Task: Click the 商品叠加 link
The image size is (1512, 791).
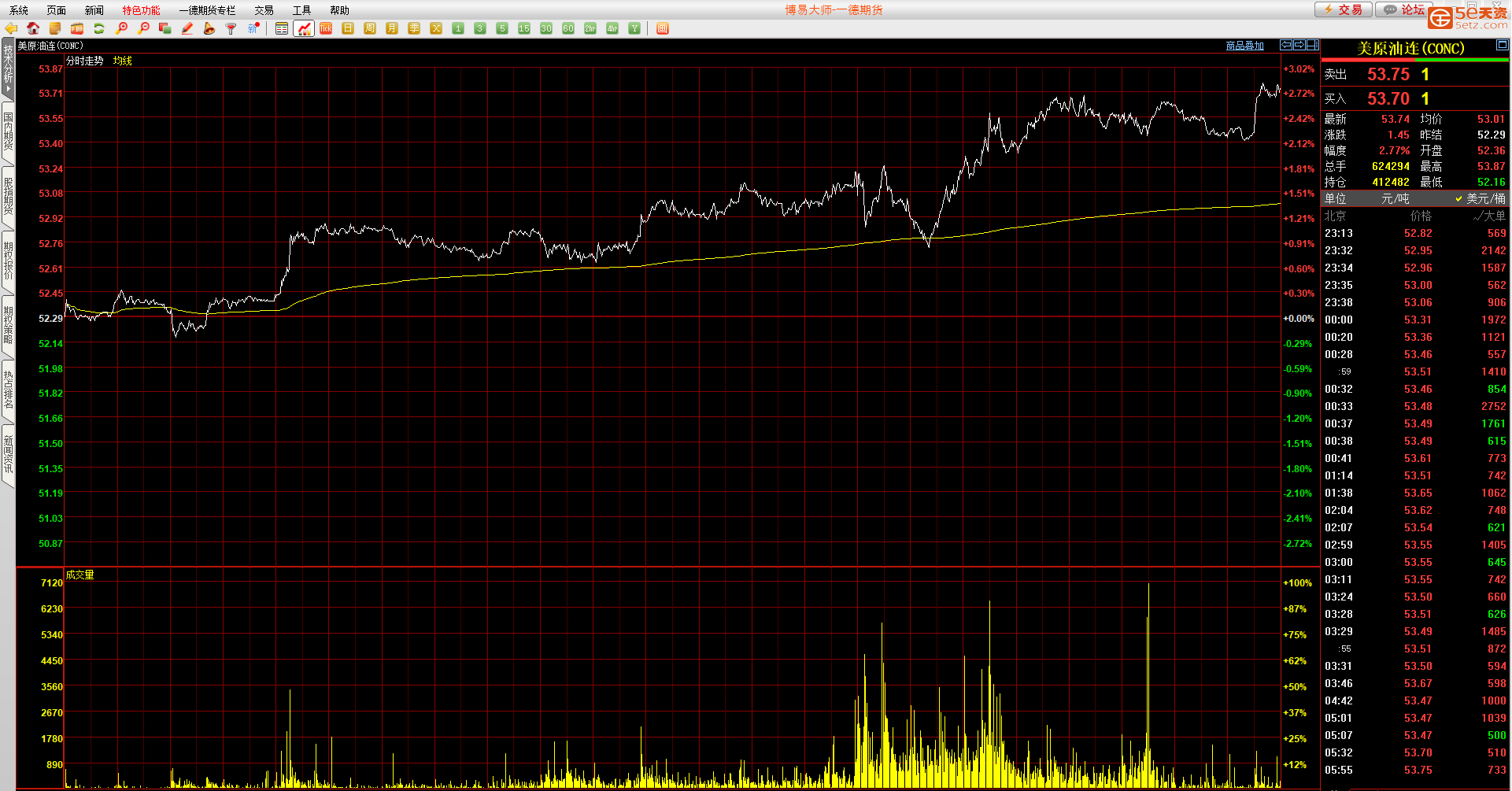Action: click(1244, 46)
